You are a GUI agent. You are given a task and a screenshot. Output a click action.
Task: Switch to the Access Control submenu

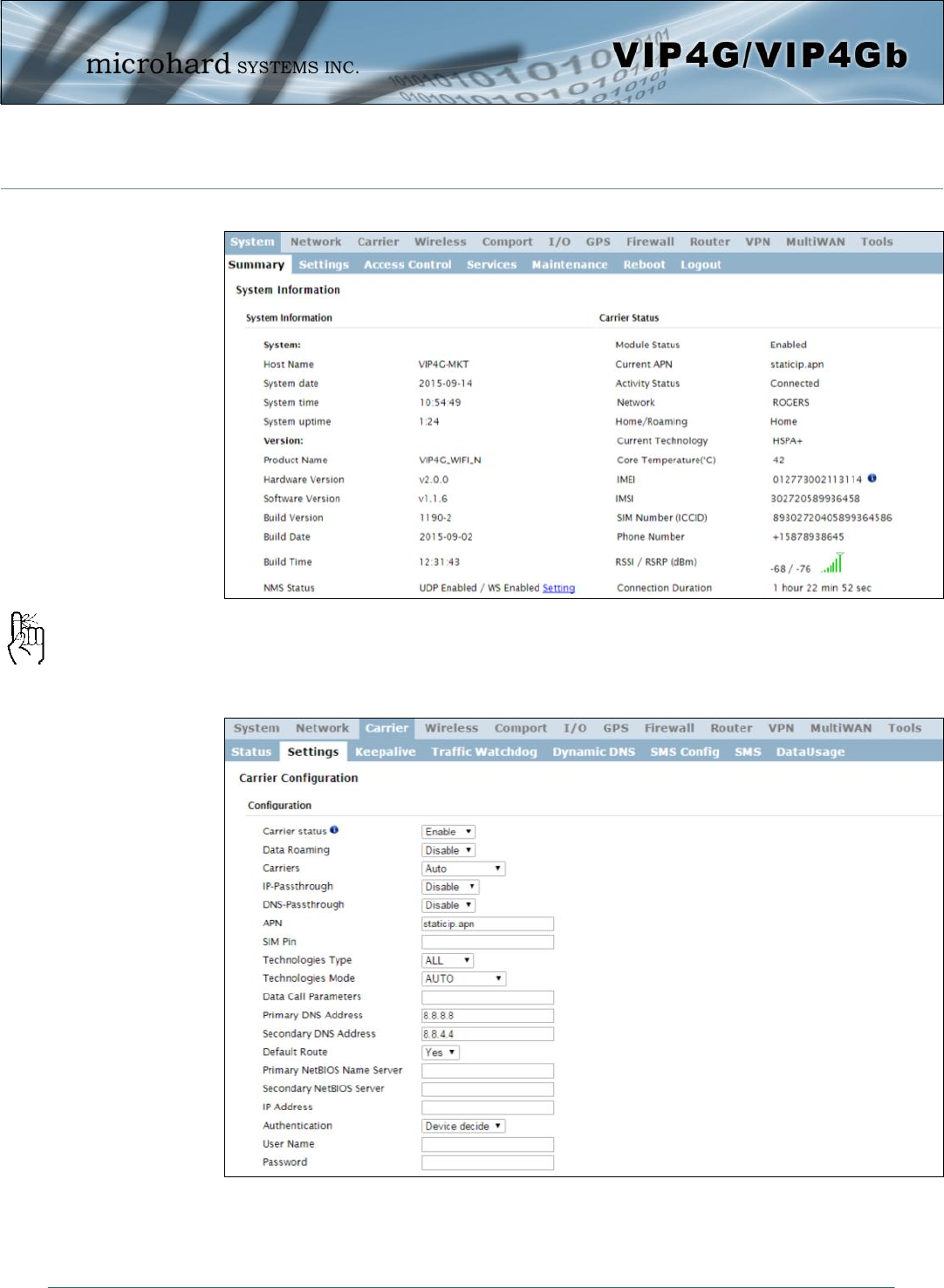pyautogui.click(x=407, y=264)
